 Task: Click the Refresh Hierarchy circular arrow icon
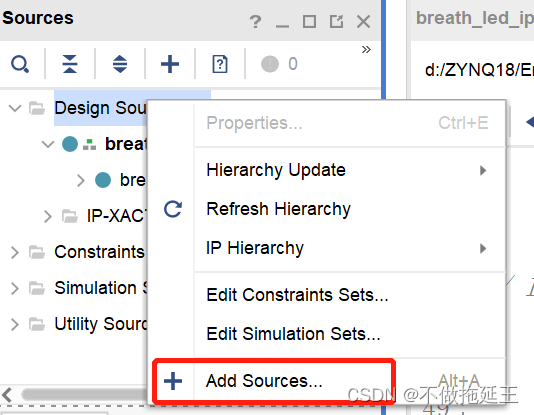coord(173,209)
